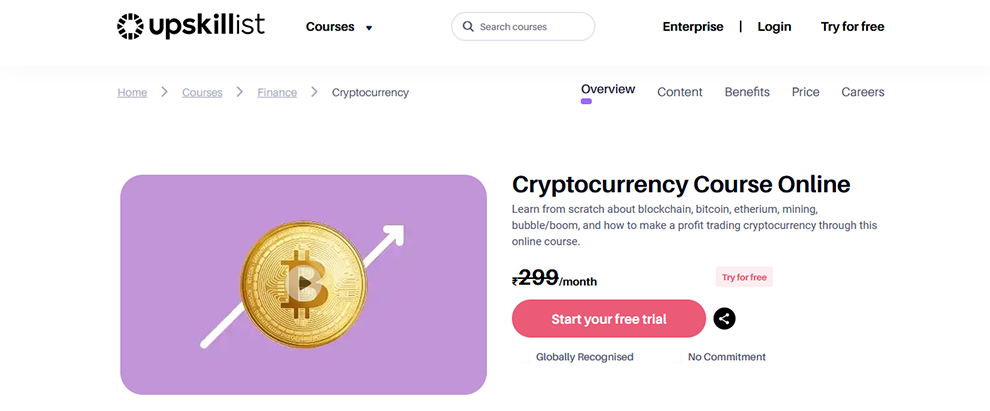Image resolution: width=990 pixels, height=411 pixels.
Task: Click the breadcrumb chevron after Finance
Action: (x=314, y=92)
